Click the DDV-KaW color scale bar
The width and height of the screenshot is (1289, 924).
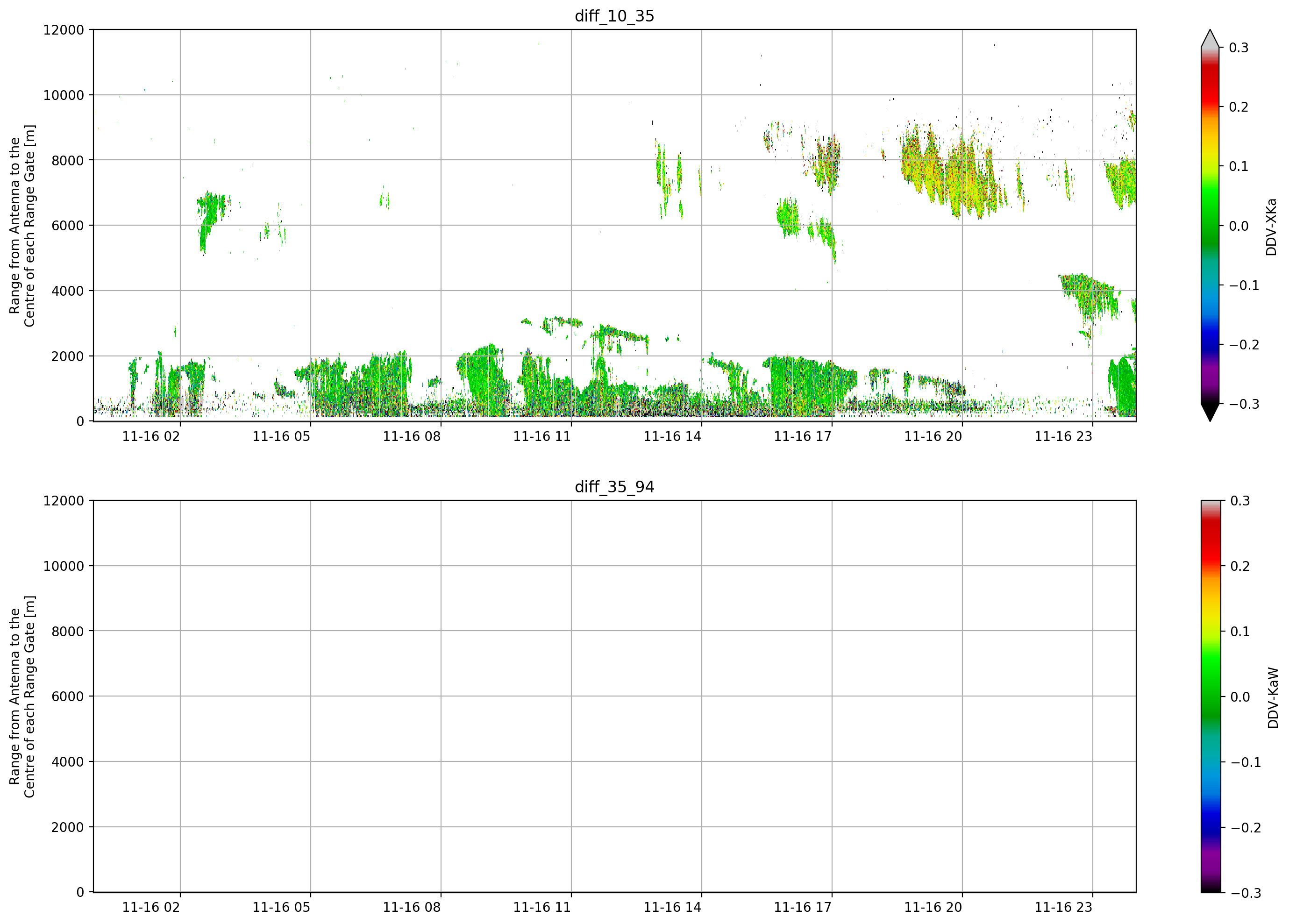(x=1210, y=696)
